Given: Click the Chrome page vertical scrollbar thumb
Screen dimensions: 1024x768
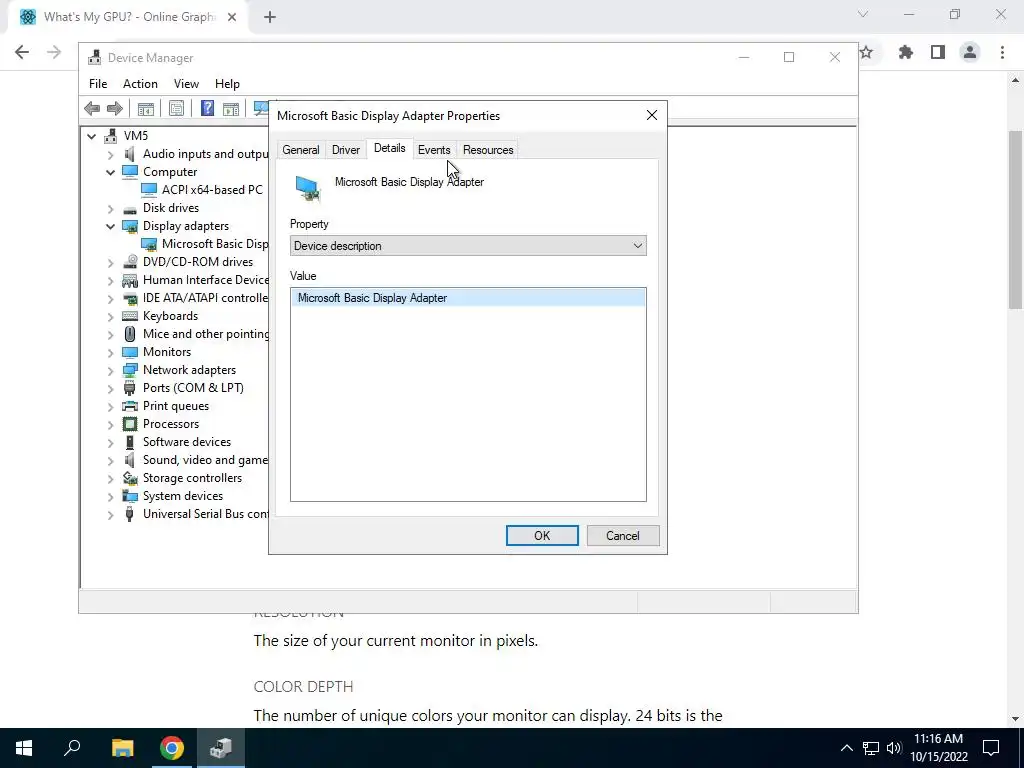Looking at the screenshot, I should coord(1015,219).
